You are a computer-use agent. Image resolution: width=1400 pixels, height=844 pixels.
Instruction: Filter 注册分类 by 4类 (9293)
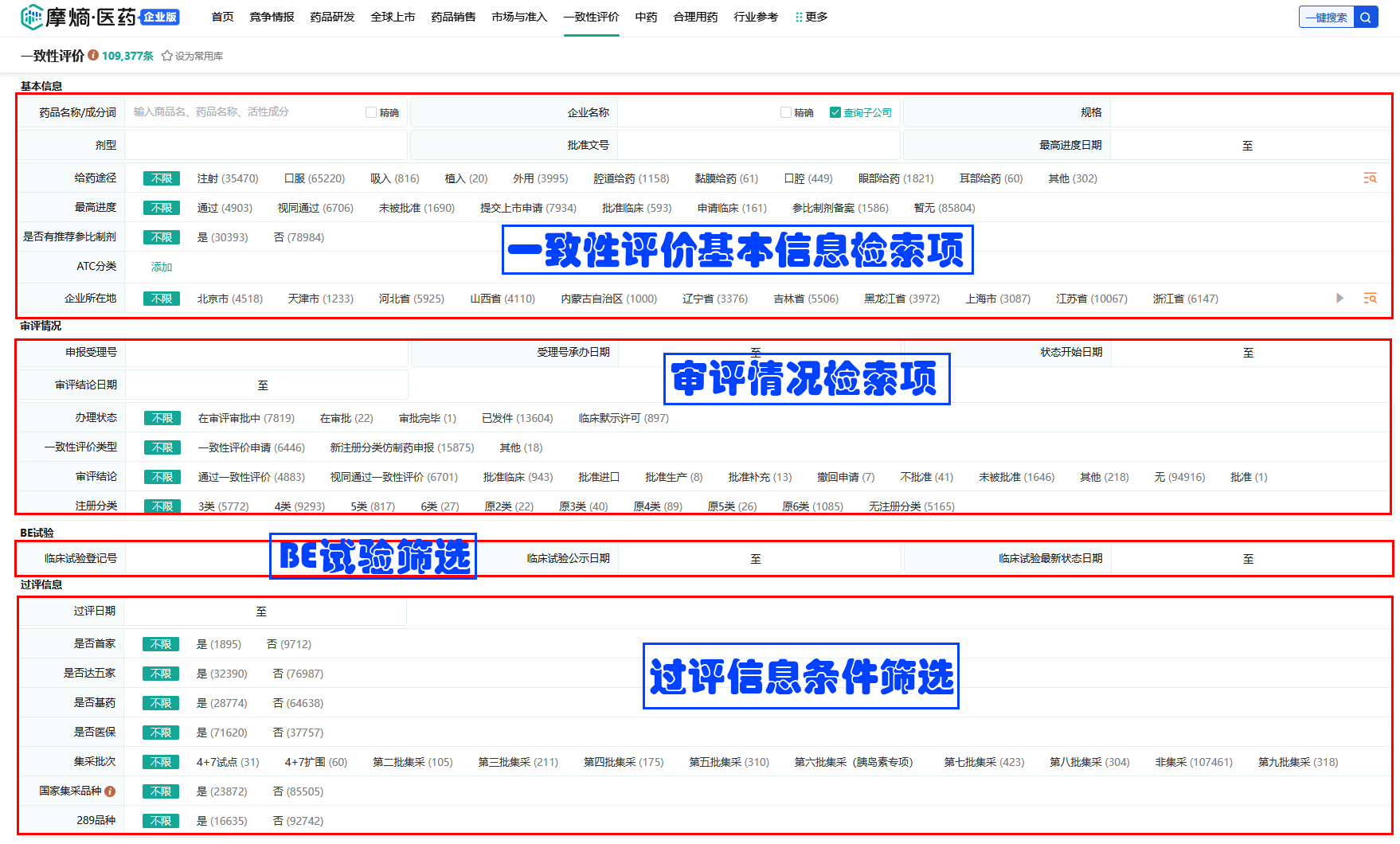pyautogui.click(x=299, y=506)
